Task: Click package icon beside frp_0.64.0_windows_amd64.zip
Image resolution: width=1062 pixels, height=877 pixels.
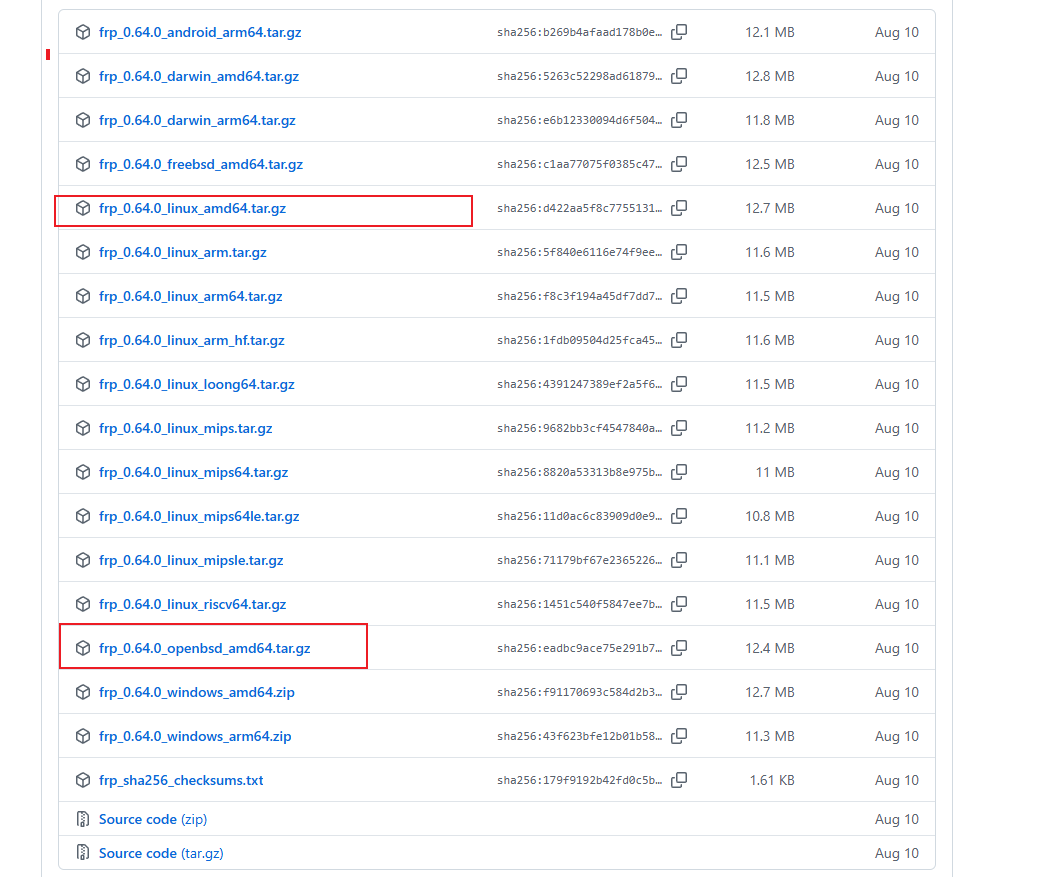Action: pyautogui.click(x=83, y=692)
